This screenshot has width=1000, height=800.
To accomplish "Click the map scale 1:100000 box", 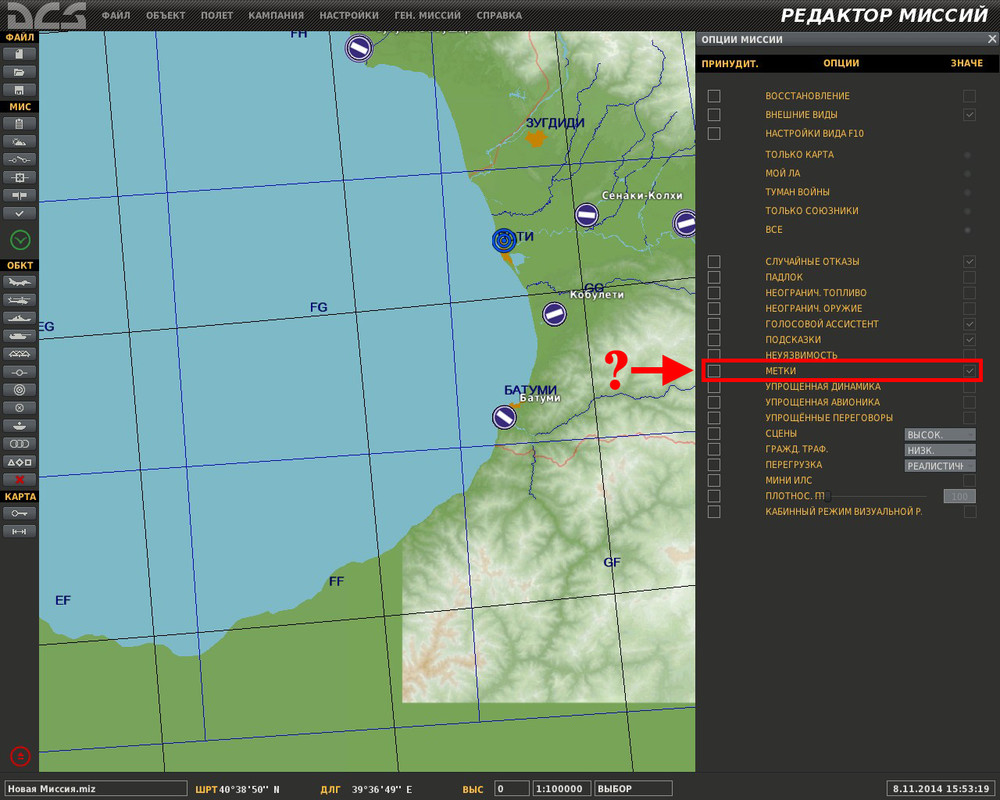I will click(561, 789).
